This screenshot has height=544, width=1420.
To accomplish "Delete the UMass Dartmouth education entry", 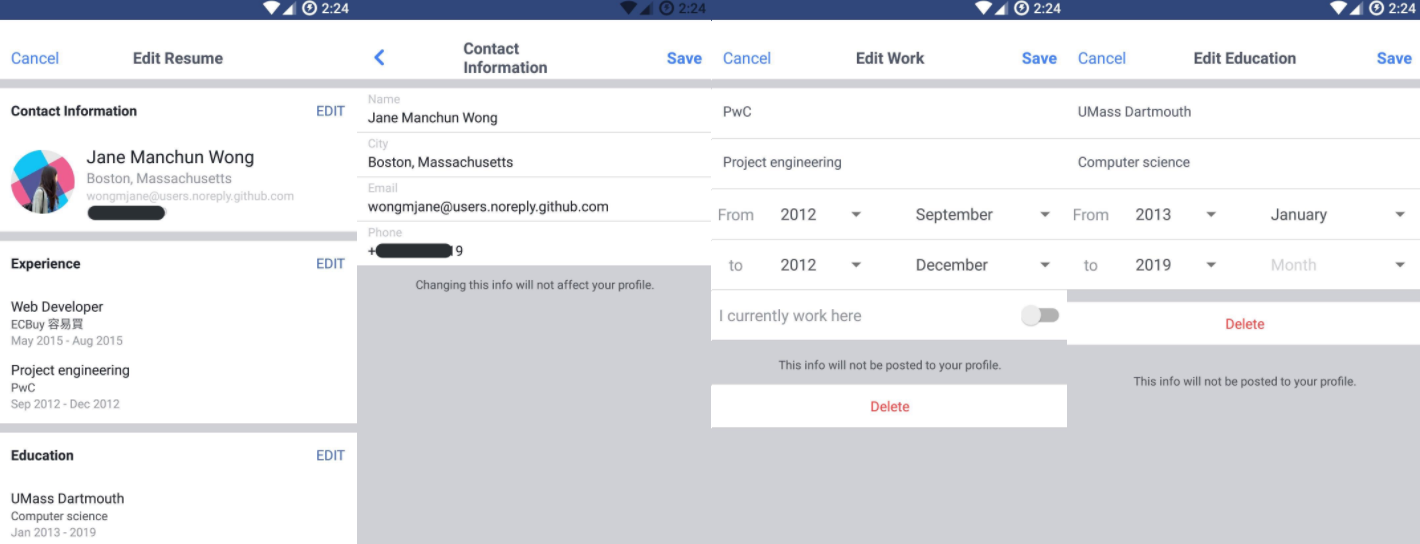I will [1244, 324].
